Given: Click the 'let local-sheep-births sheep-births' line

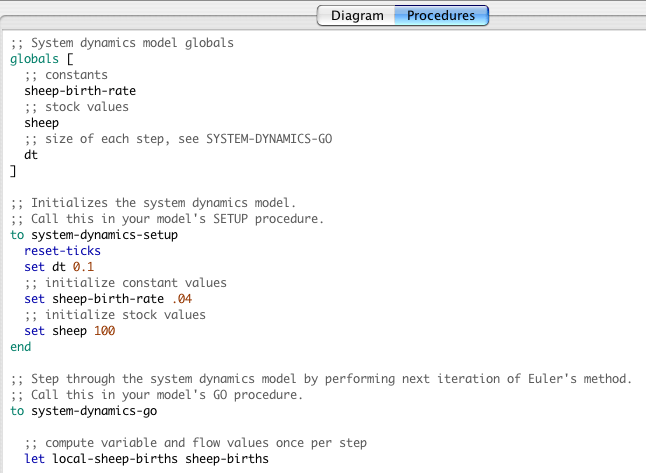Looking at the screenshot, I should pyautogui.click(x=146, y=459).
